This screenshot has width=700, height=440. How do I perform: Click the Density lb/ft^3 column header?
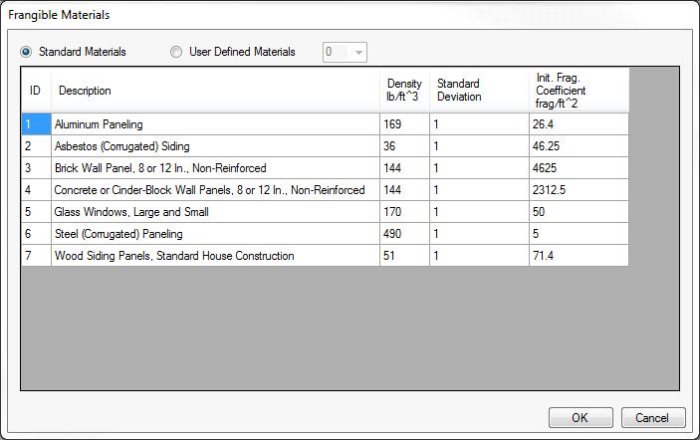[x=404, y=90]
